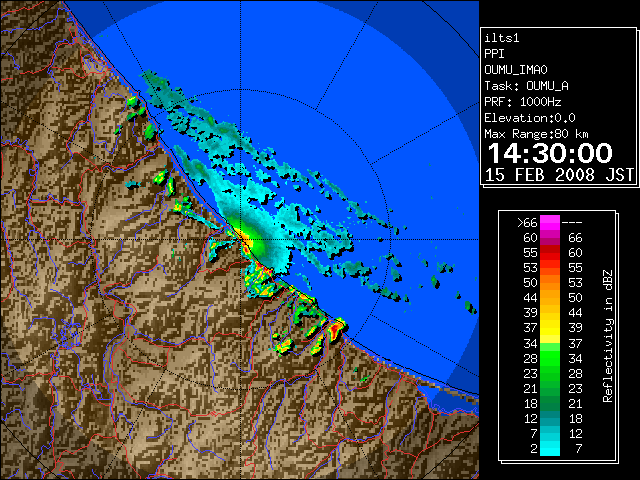Pick the bright green swatch between '28' and '34'
640x480 pixels.
click(x=550, y=358)
